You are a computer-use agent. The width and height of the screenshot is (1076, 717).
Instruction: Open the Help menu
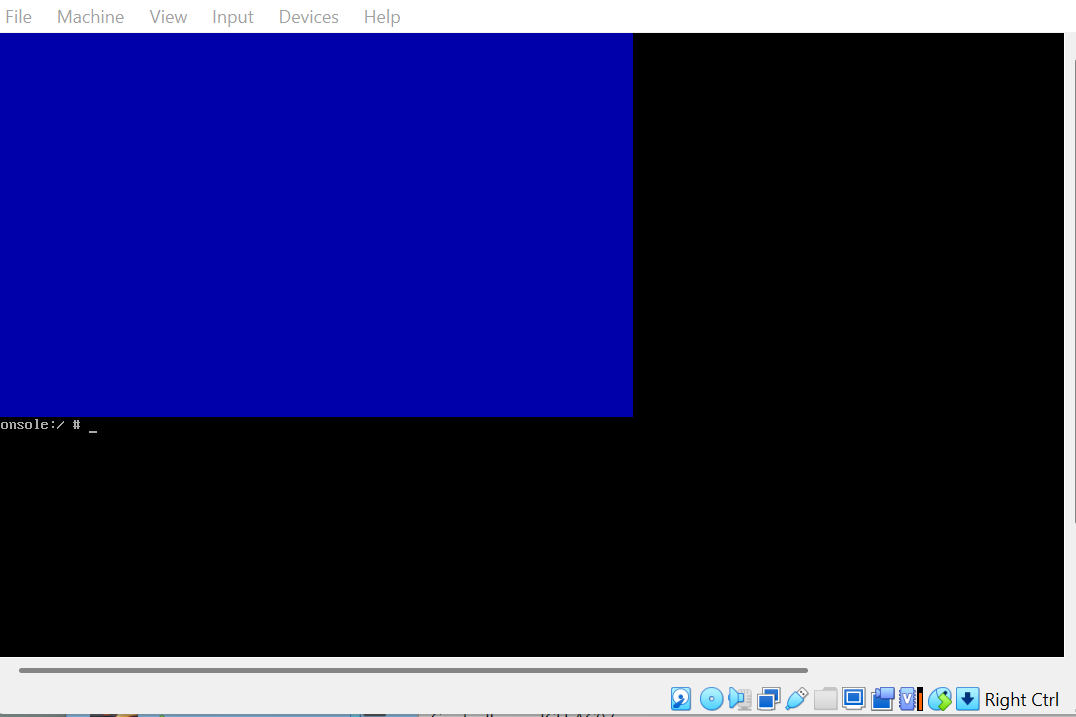click(382, 17)
